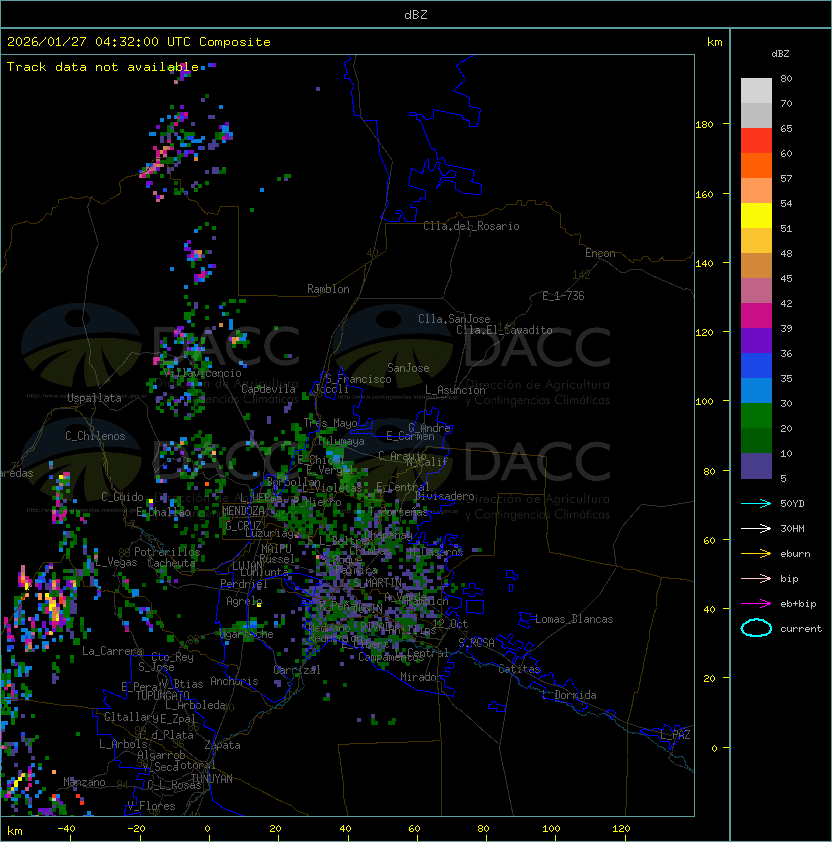
Task: Click the Cacheuta place label
Action: (x=171, y=563)
